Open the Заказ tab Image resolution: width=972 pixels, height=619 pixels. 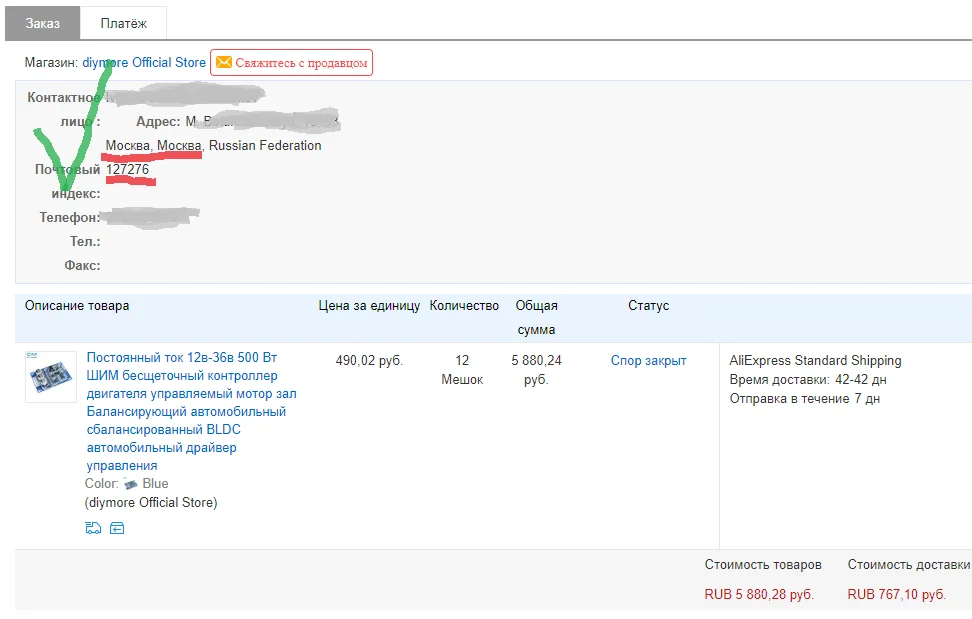42,22
